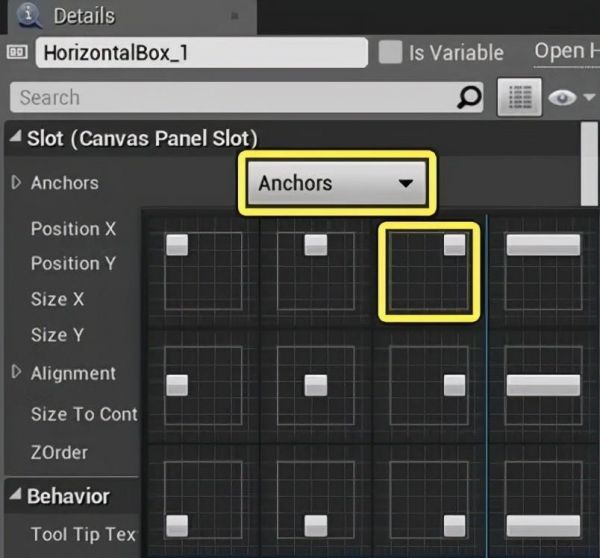Screen dimensions: 600x558
Task: Select the top-center anchor preset
Action: point(315,272)
